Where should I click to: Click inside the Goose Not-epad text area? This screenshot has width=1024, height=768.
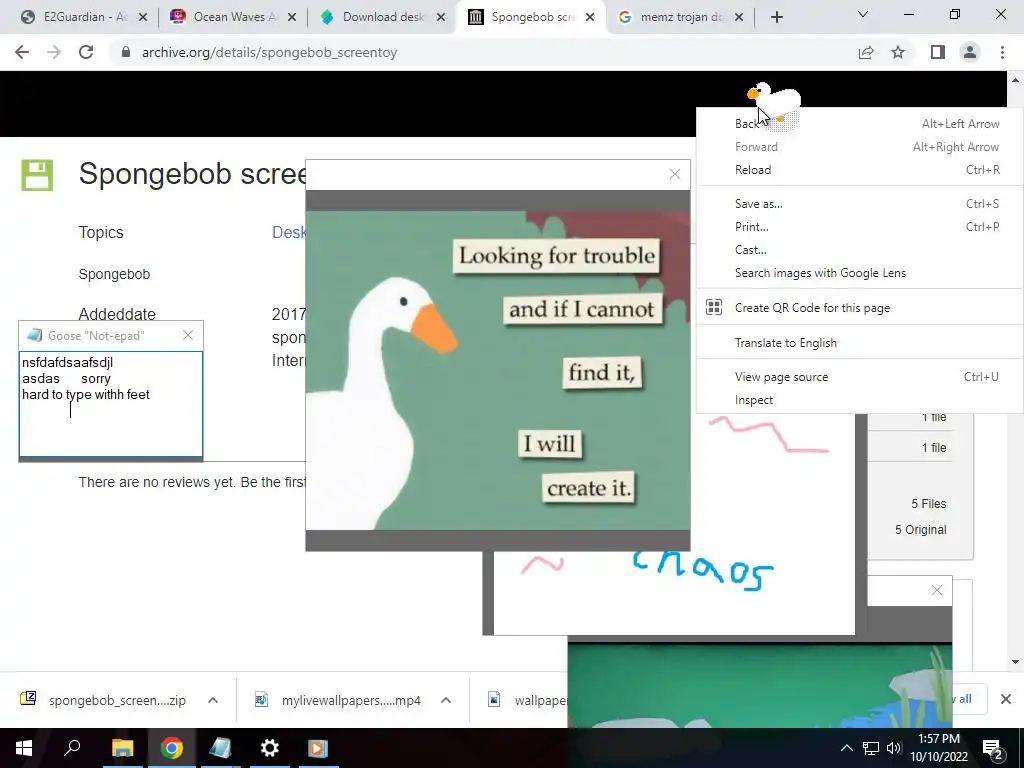[x=111, y=404]
